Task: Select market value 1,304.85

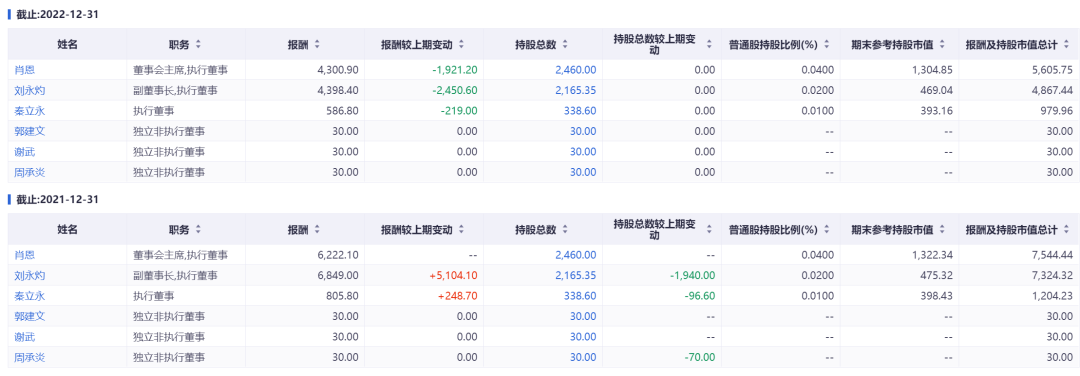Action: (933, 70)
